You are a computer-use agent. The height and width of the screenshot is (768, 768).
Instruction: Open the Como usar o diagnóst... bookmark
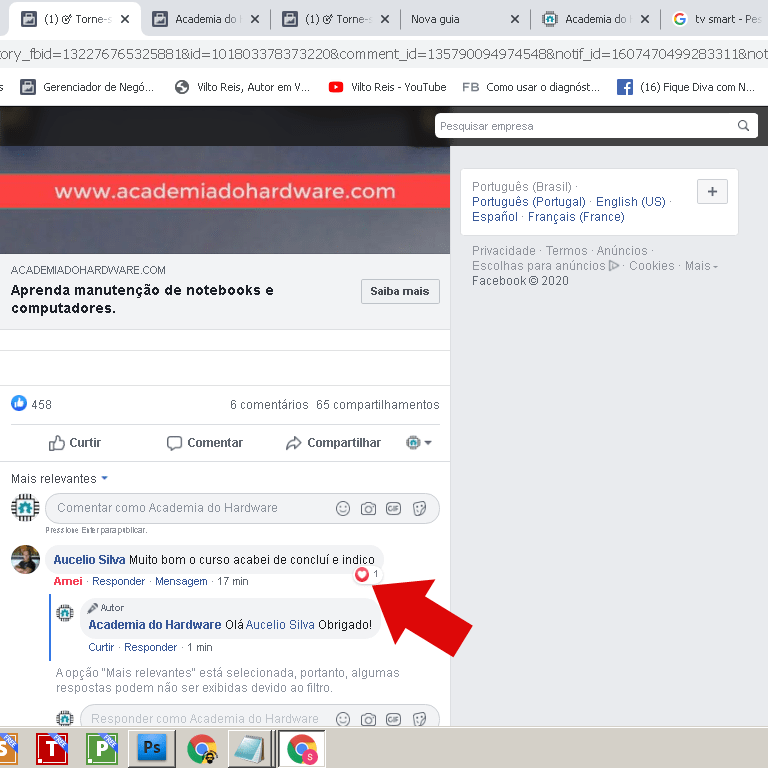tap(531, 87)
